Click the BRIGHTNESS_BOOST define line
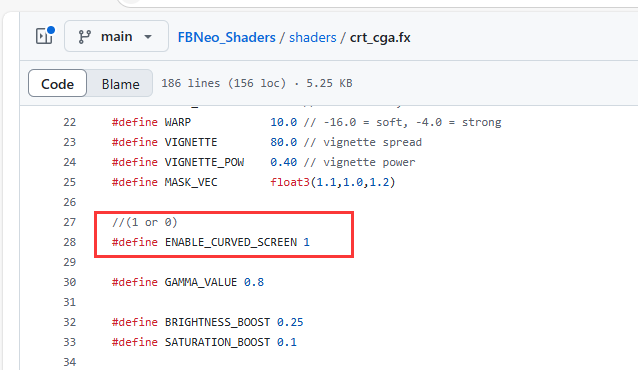This screenshot has height=370, width=638. pyautogui.click(x=208, y=322)
